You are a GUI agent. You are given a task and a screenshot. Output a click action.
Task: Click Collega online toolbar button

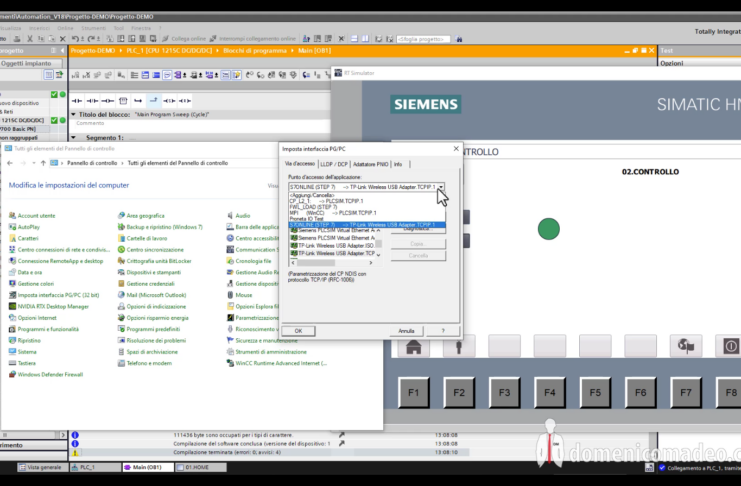[x=184, y=39]
